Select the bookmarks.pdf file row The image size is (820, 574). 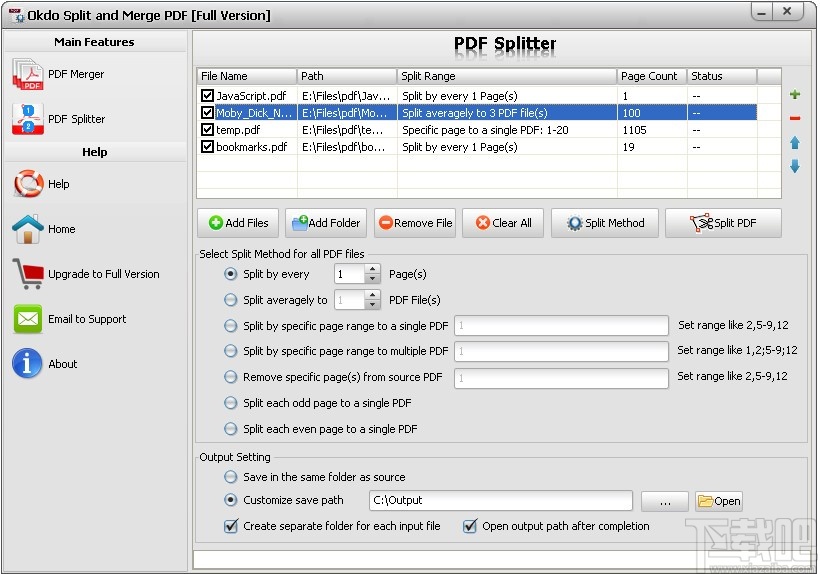pyautogui.click(x=477, y=147)
